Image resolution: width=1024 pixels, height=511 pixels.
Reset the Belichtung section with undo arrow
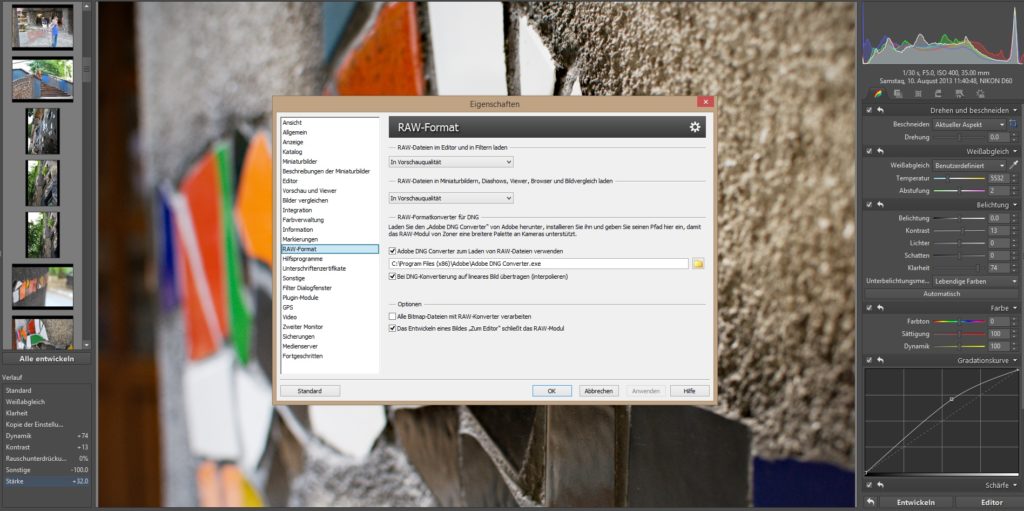pyautogui.click(x=880, y=205)
